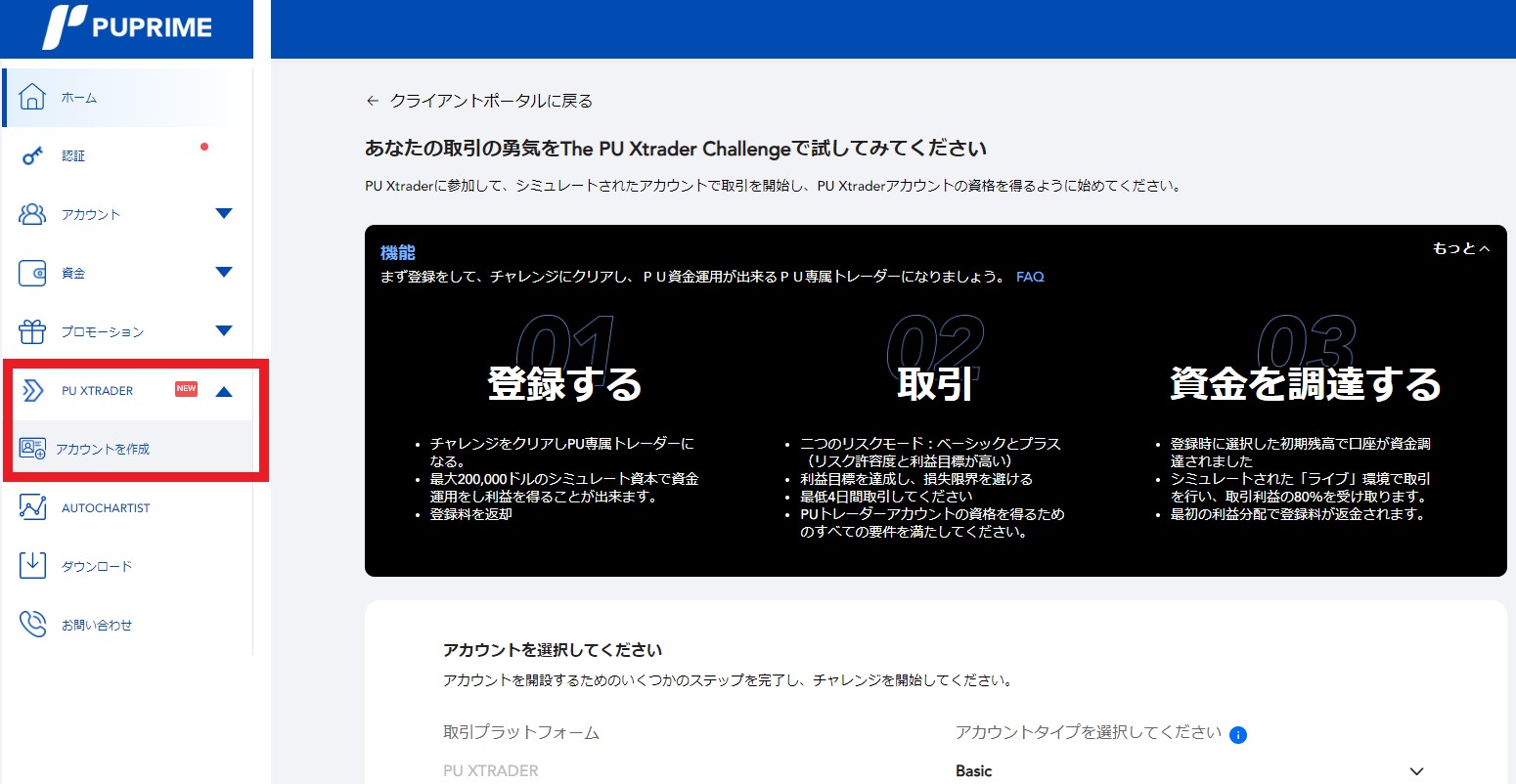The height and width of the screenshot is (784, 1516).
Task: Click the home house icon
Action: click(32, 97)
